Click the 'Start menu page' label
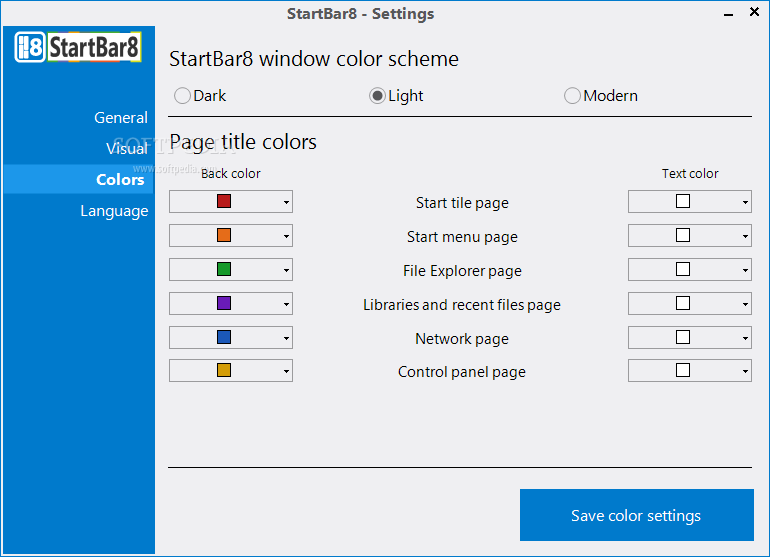 point(462,237)
